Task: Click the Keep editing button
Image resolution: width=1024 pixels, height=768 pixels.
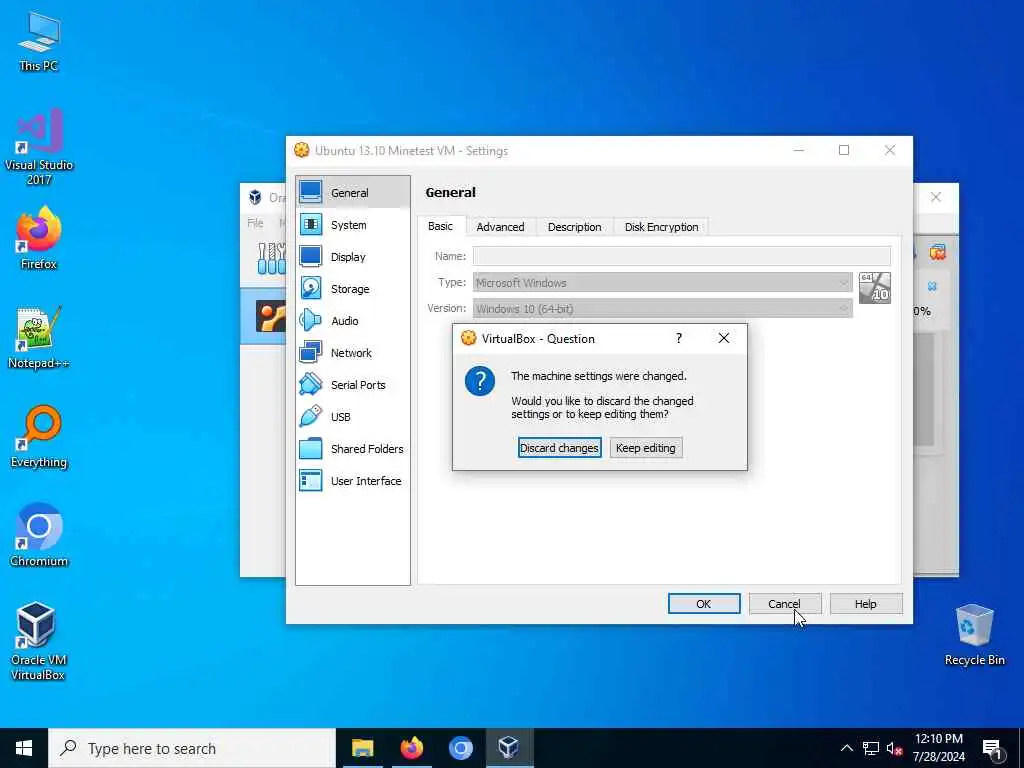Action: pyautogui.click(x=646, y=448)
